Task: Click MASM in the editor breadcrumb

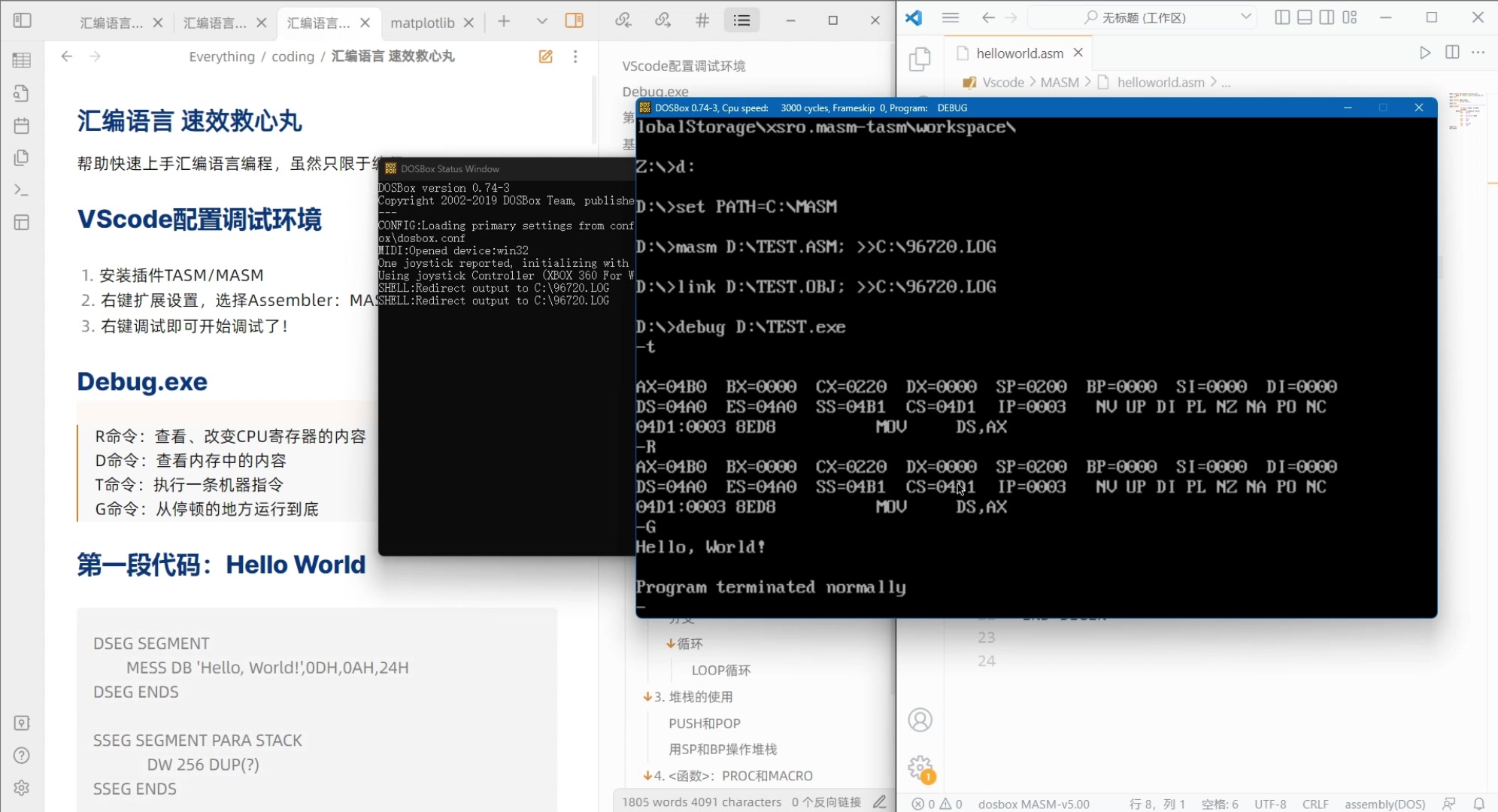Action: 1060,83
